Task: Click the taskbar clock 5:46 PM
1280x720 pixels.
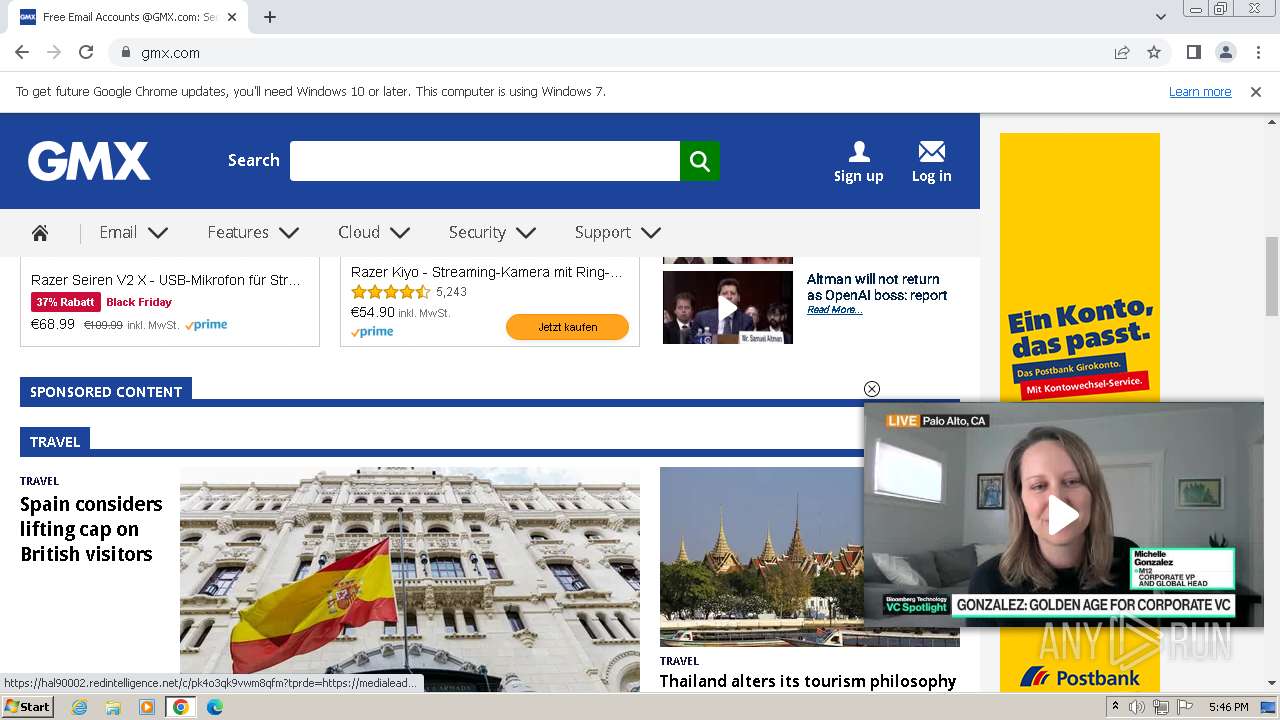Action: pos(1228,707)
